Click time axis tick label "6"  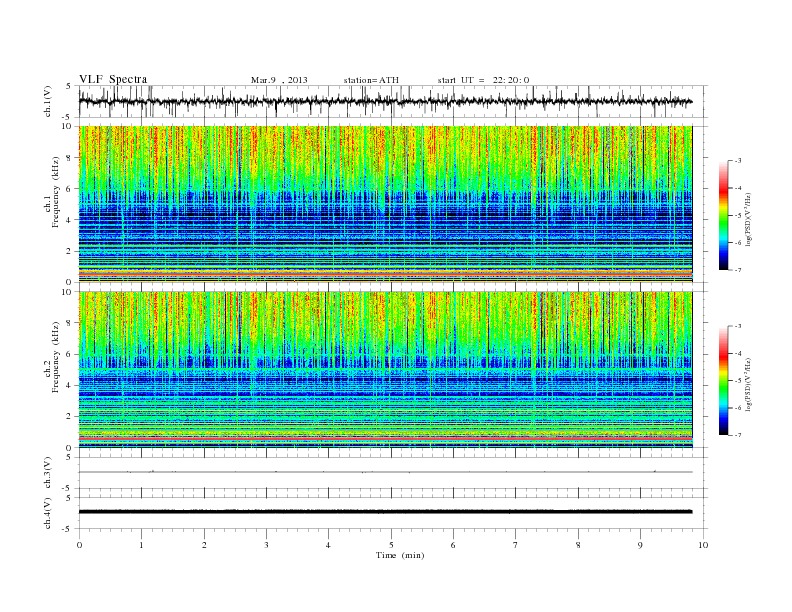[x=453, y=545]
